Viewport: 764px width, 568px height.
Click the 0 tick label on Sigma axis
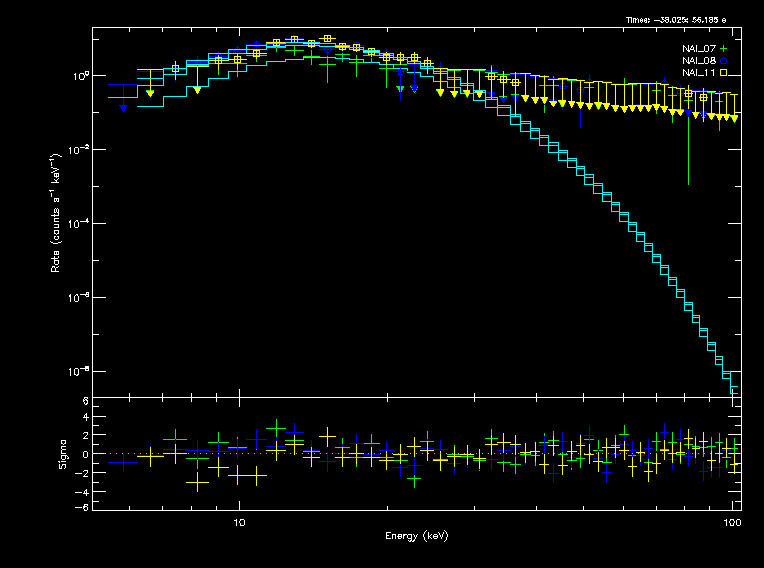pos(85,454)
